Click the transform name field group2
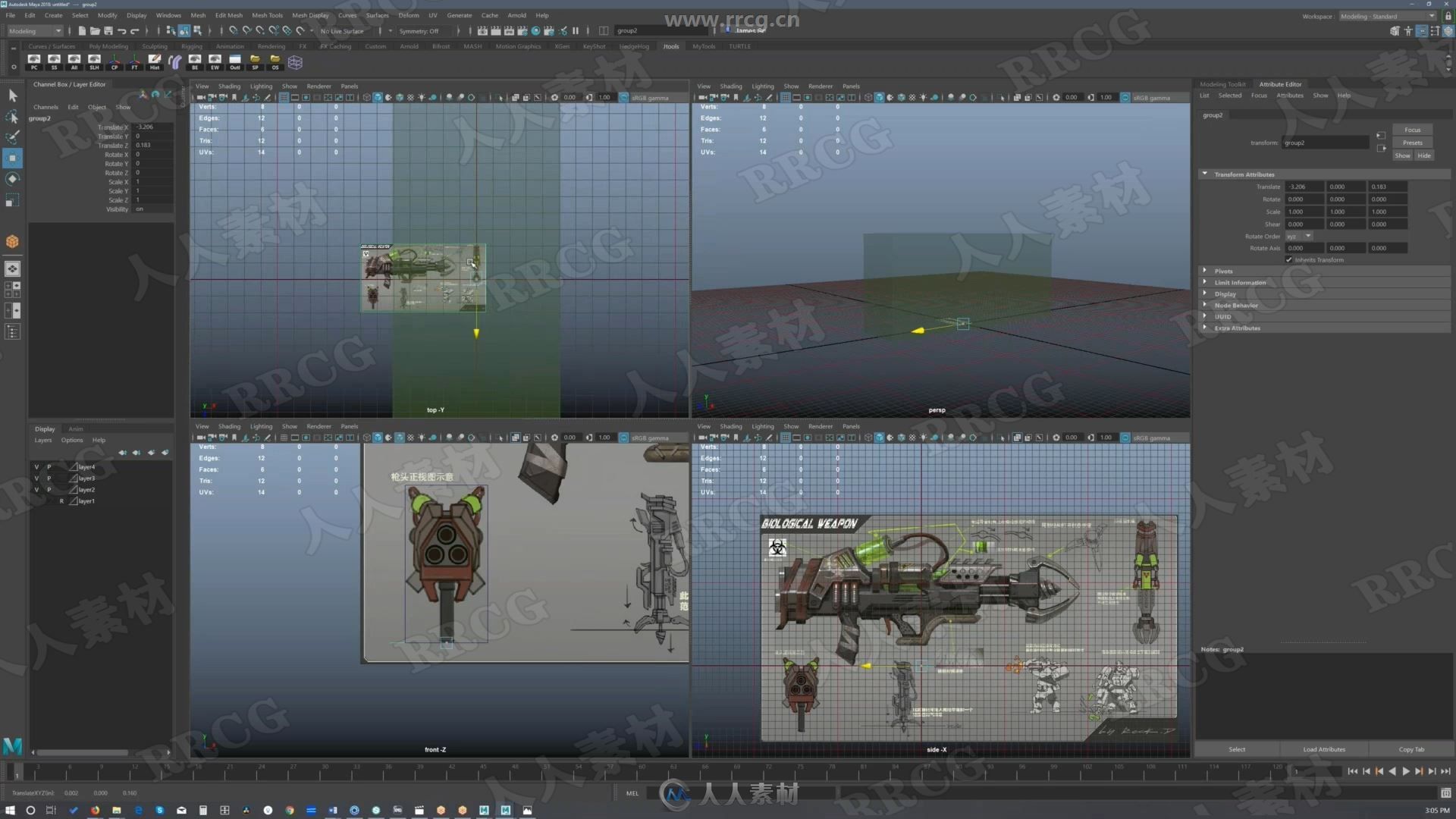The image size is (1456, 819). click(1326, 143)
